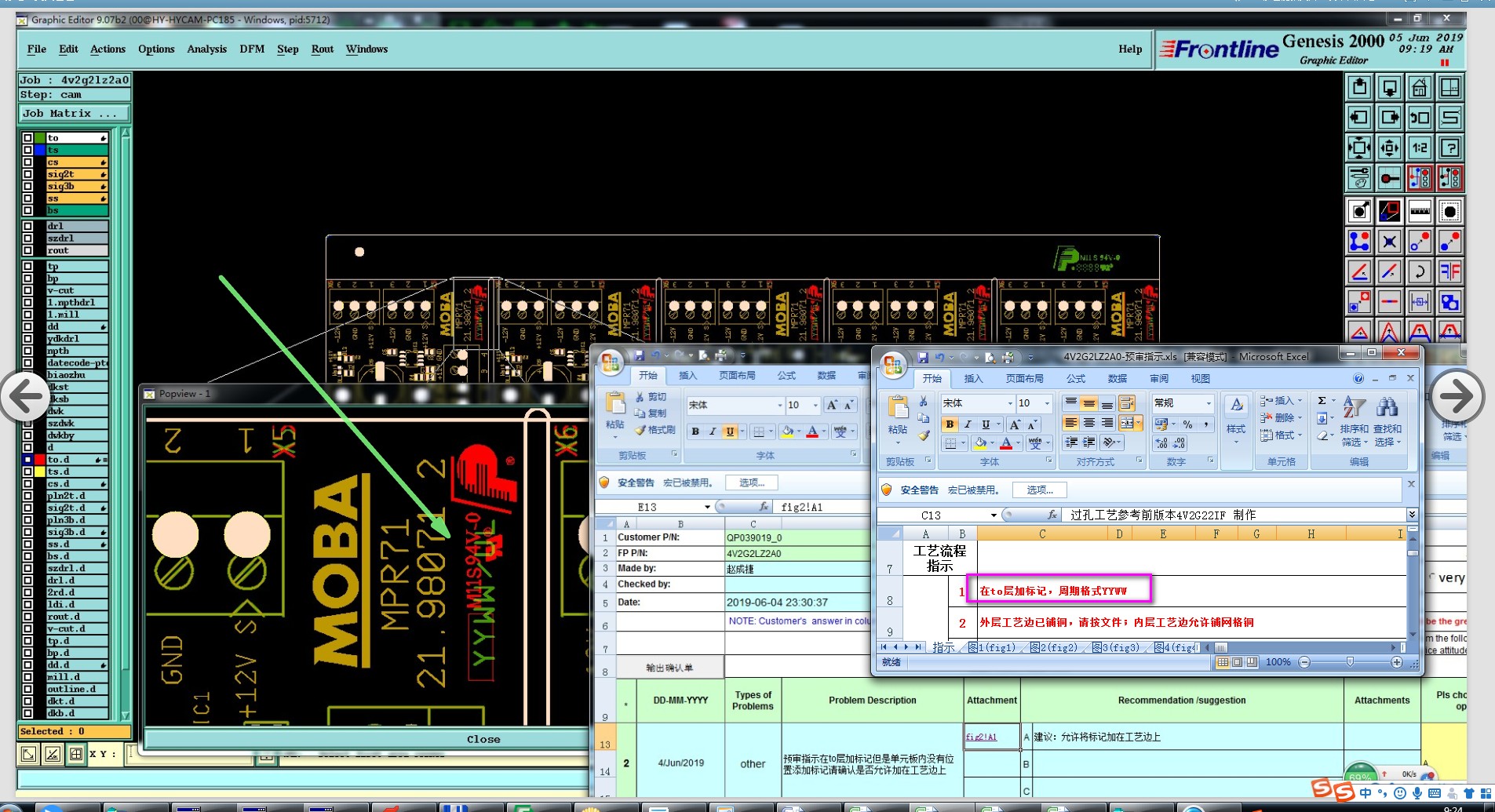1495x812 pixels.
Task: Open font size dropdown in back Excel window
Action: [x=815, y=406]
